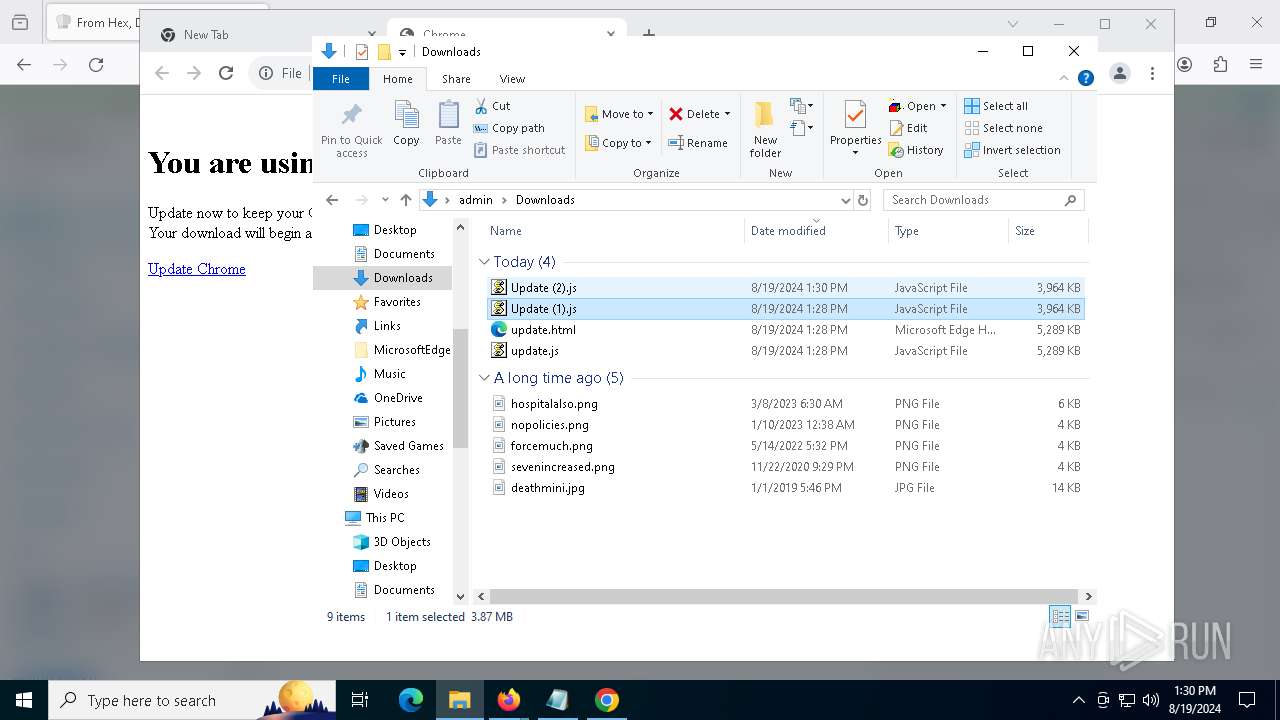Open the File menu tab
This screenshot has width=1280, height=720.
pos(341,79)
